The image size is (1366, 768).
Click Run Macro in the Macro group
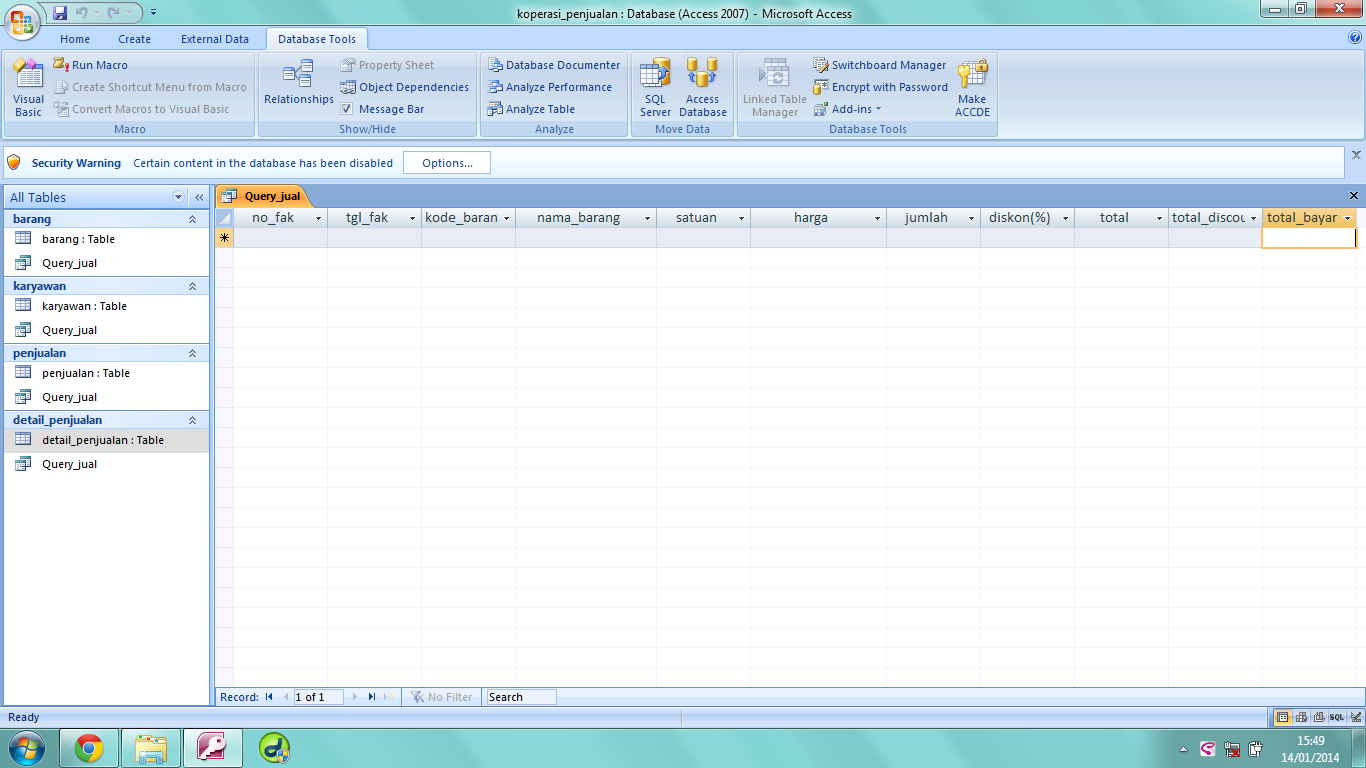(91, 65)
